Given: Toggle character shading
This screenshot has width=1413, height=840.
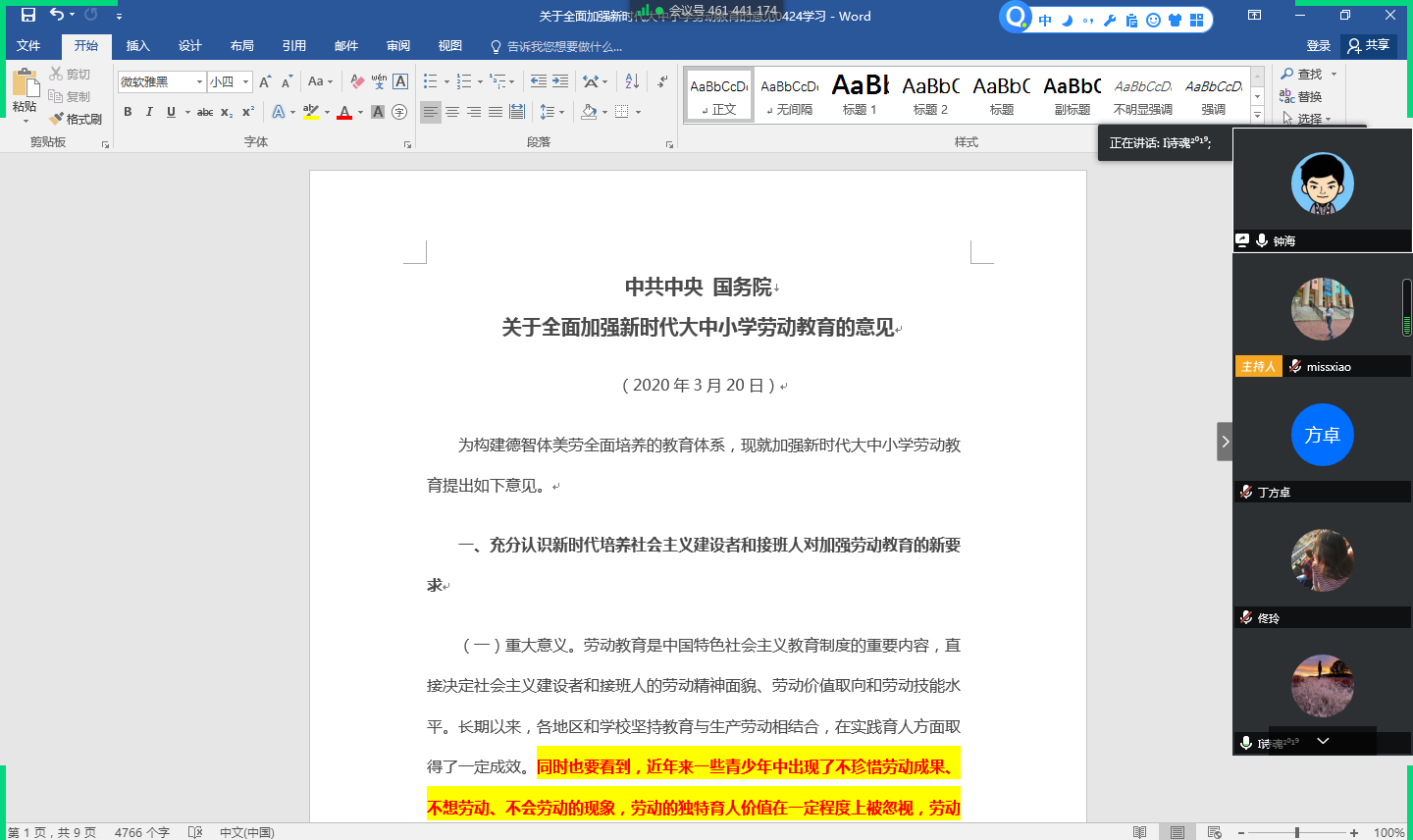Looking at the screenshot, I should tap(378, 112).
